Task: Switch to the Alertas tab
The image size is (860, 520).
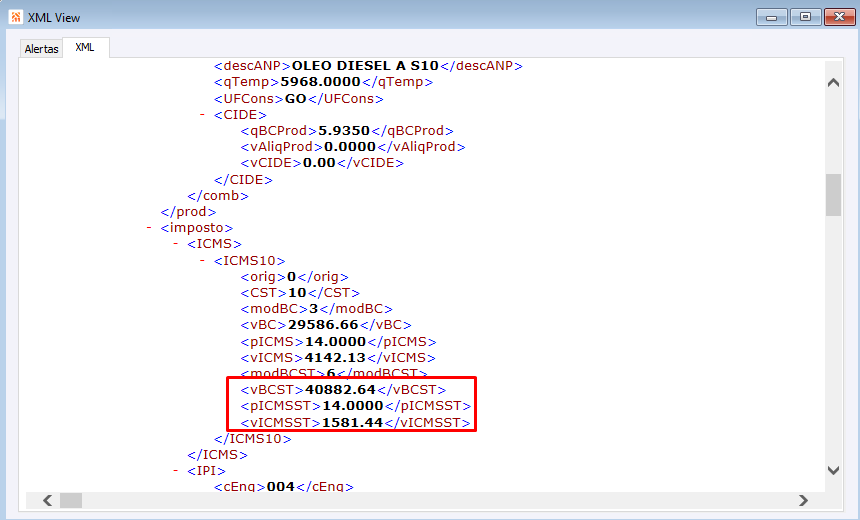Action: [x=41, y=49]
